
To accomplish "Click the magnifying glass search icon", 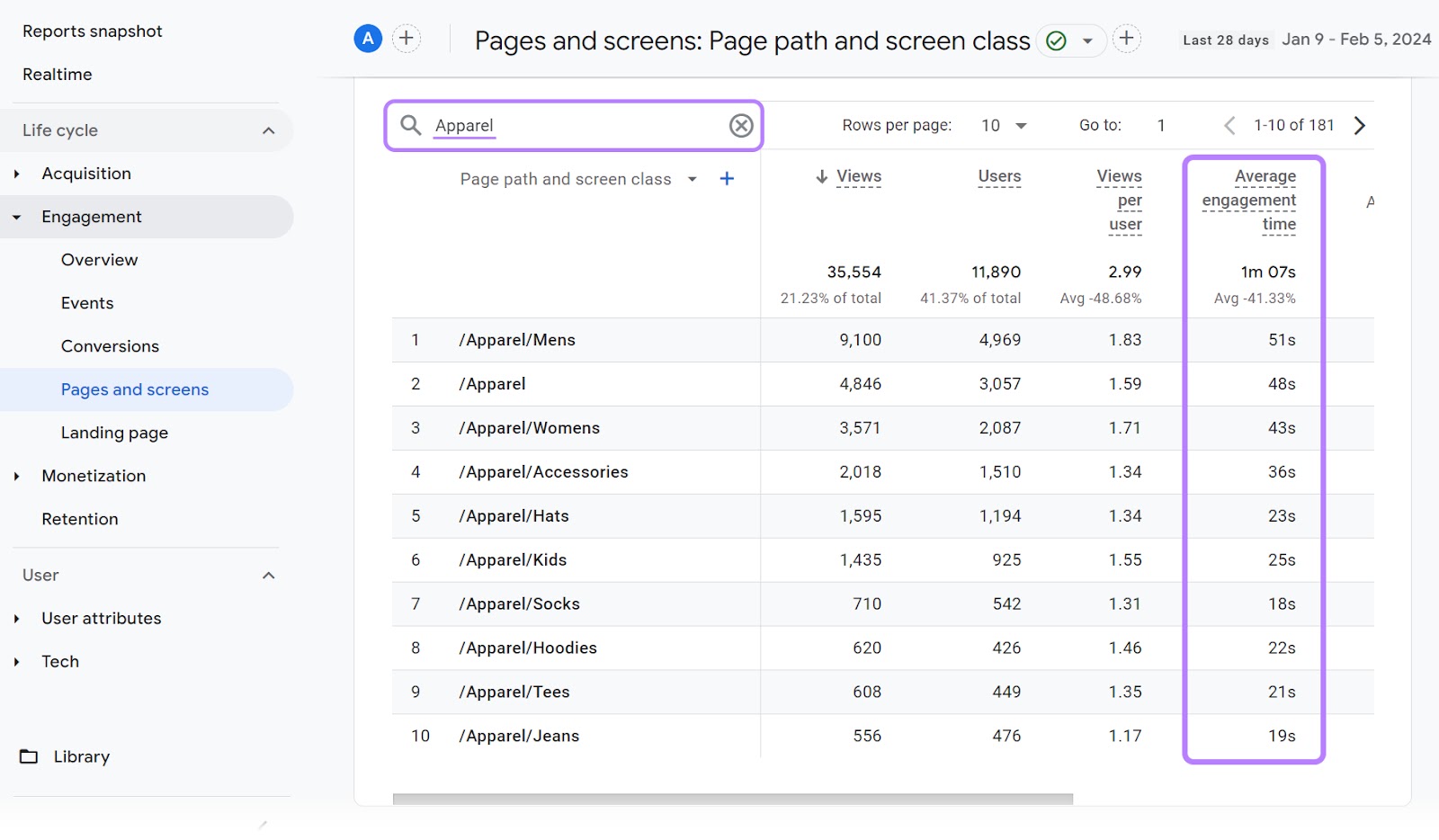I will click(x=412, y=126).
